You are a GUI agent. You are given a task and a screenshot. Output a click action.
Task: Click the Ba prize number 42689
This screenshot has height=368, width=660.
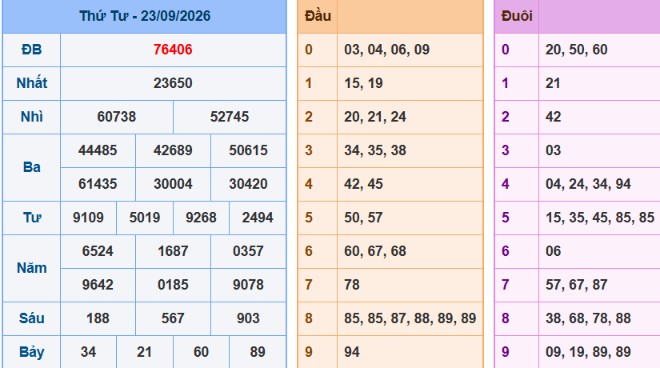coord(173,150)
